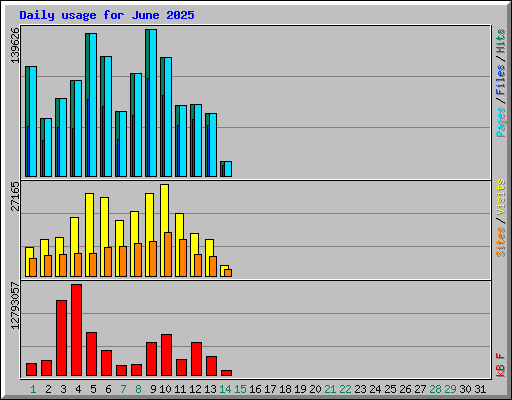Click the KB F legend label
The image size is (512, 400).
(x=501, y=365)
